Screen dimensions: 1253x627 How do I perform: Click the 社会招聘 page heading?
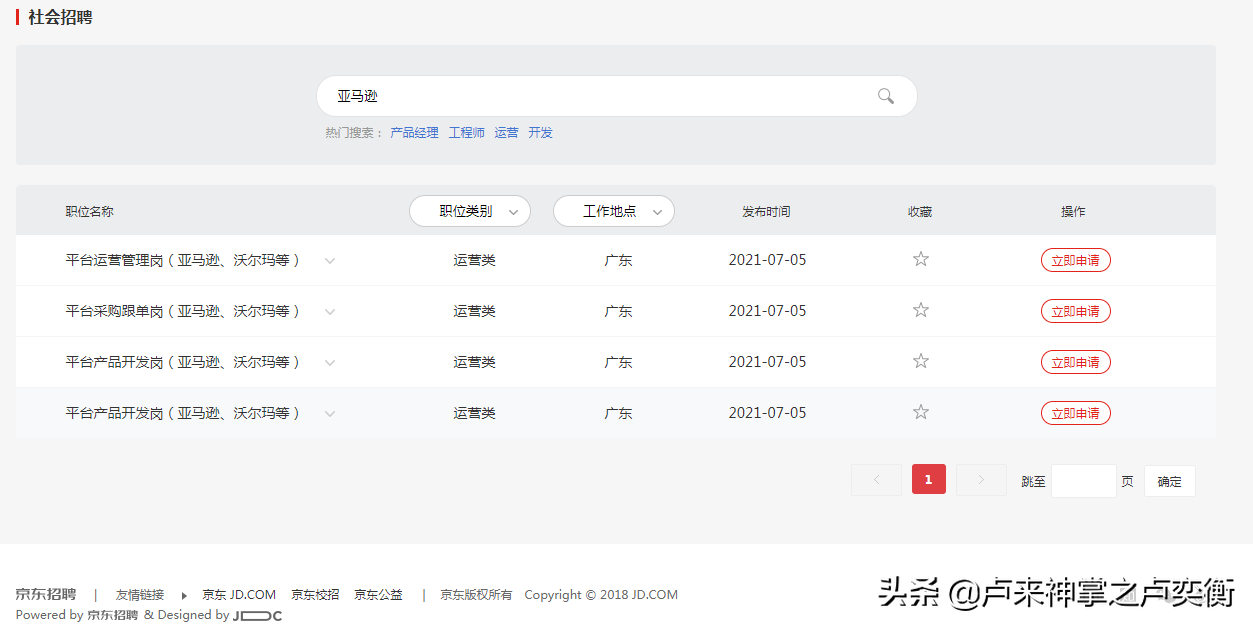pos(60,17)
